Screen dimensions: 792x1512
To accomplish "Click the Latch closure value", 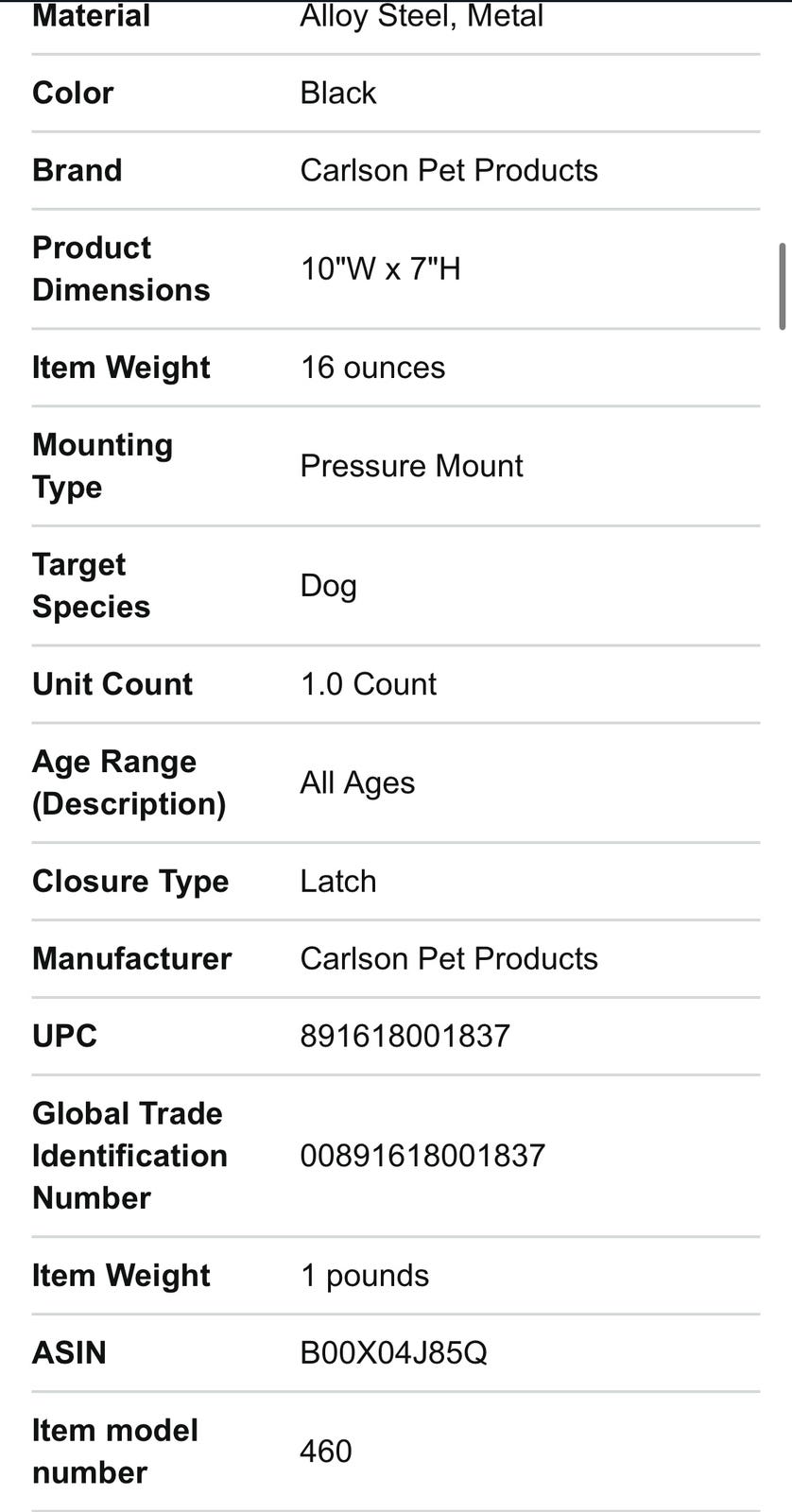I will coord(338,881).
